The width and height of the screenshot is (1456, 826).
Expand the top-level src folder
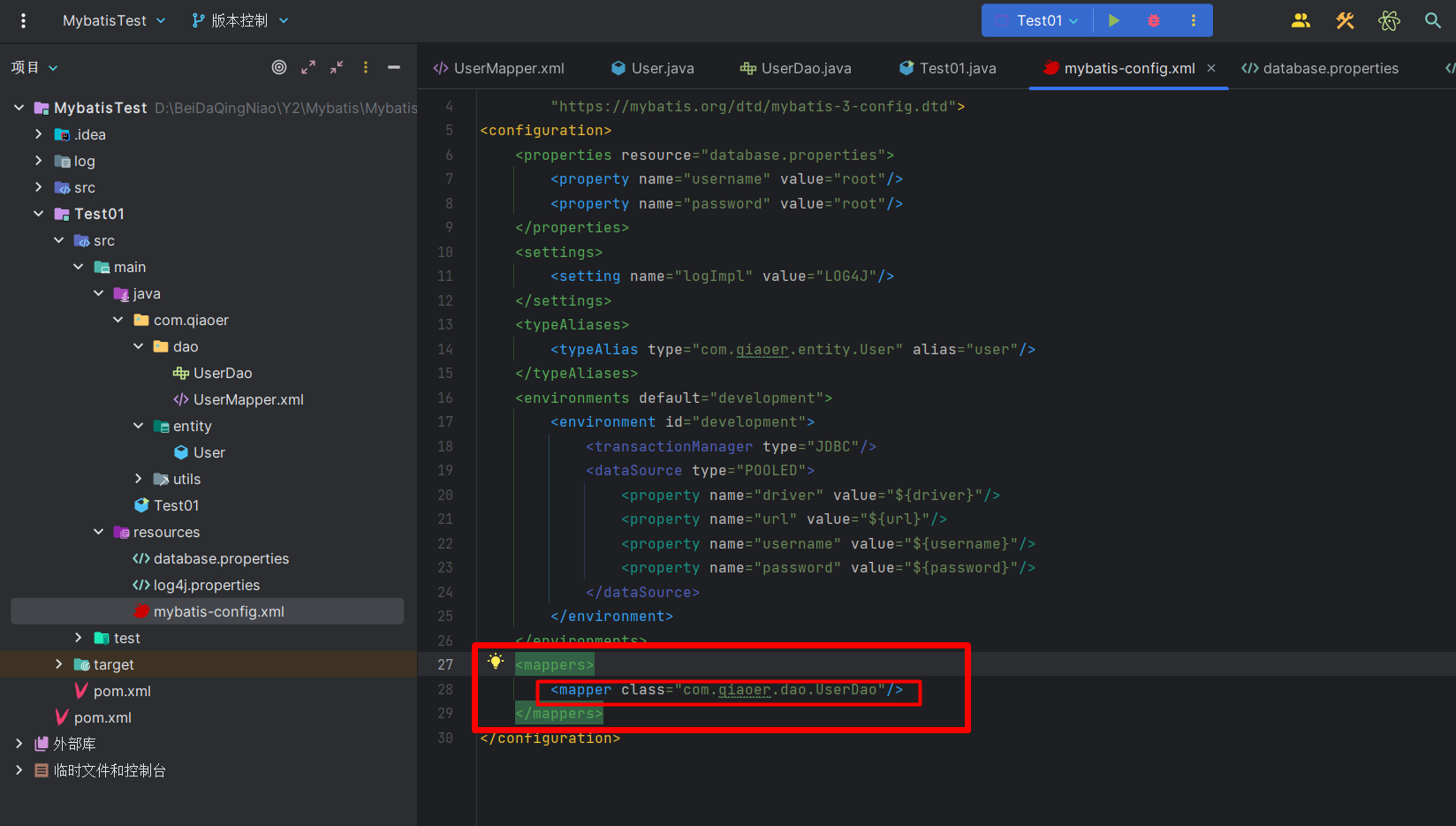pos(38,187)
